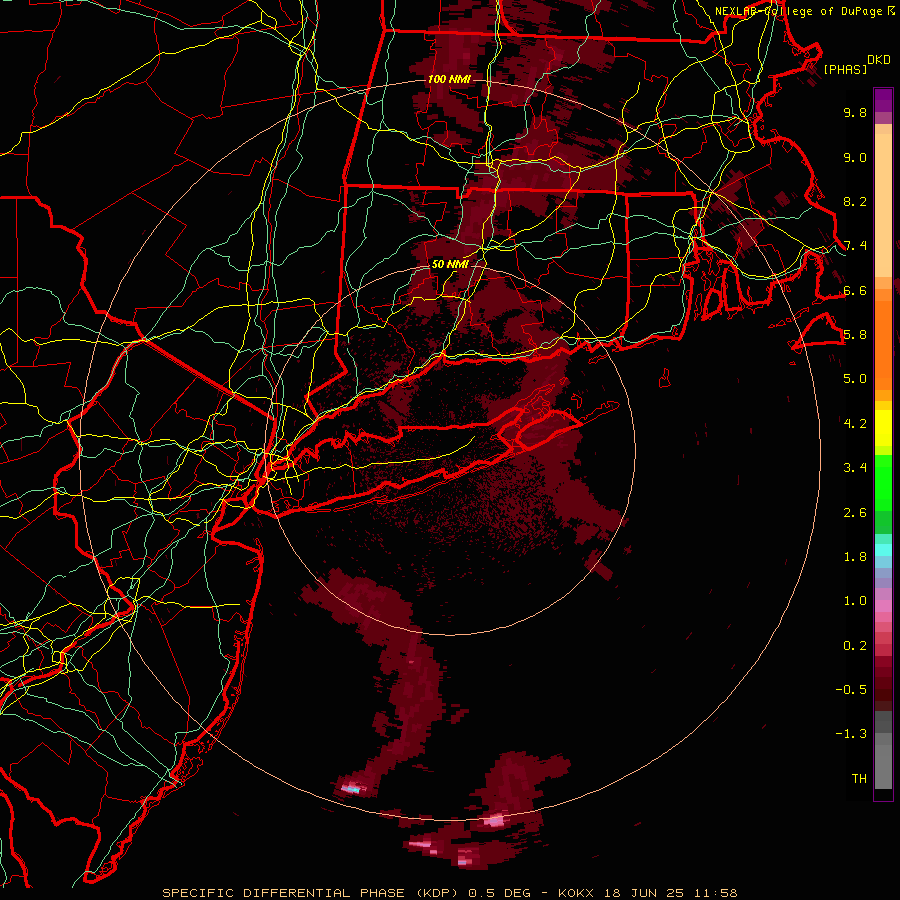Viewport: 900px width, 900px height.
Task: Click the 50 NMI range ring label
Action: tap(450, 264)
